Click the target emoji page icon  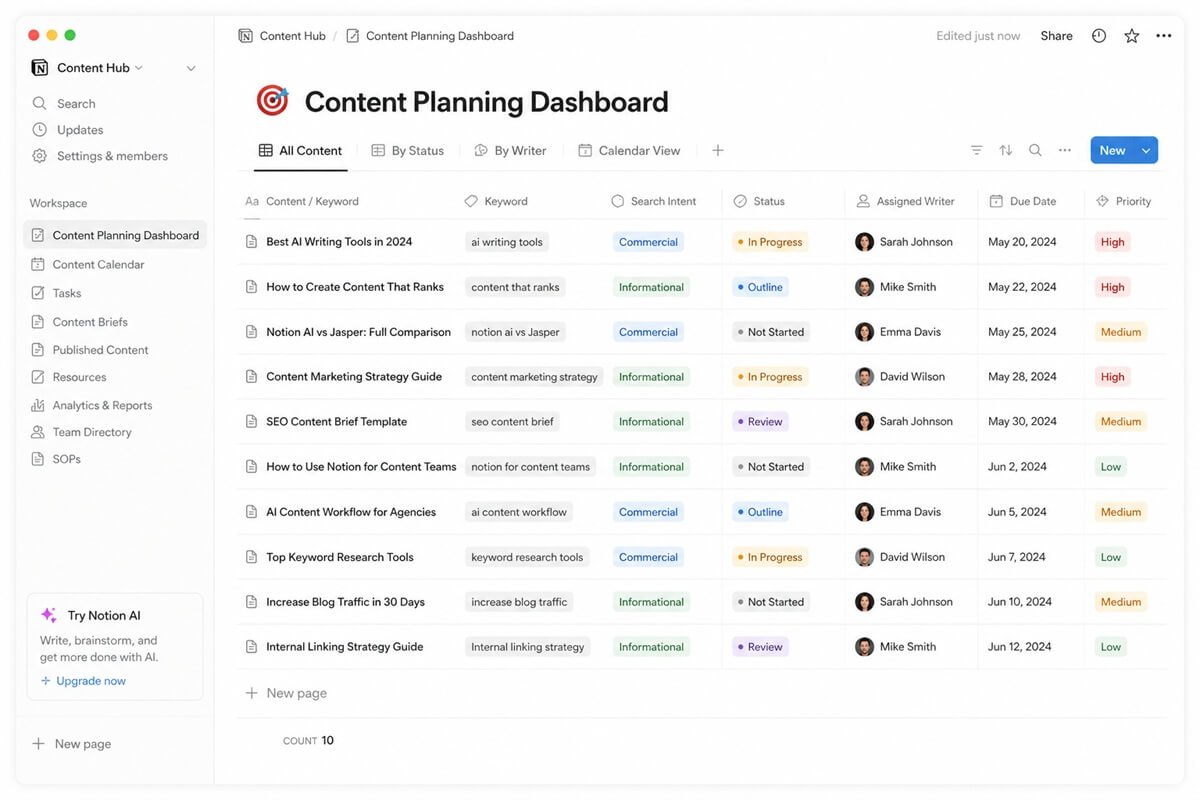point(272,101)
